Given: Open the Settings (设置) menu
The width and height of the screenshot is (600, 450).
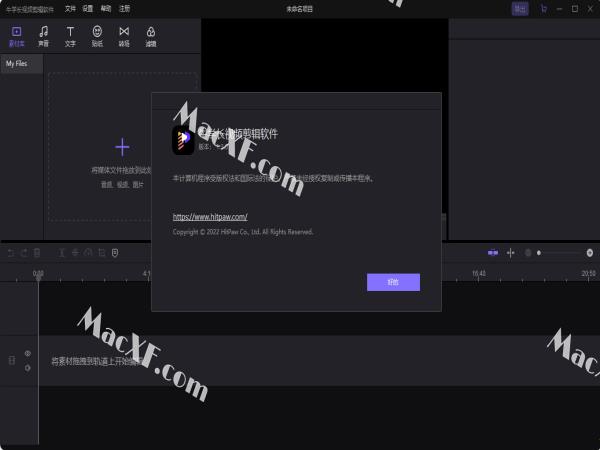Looking at the screenshot, I should 88,8.
